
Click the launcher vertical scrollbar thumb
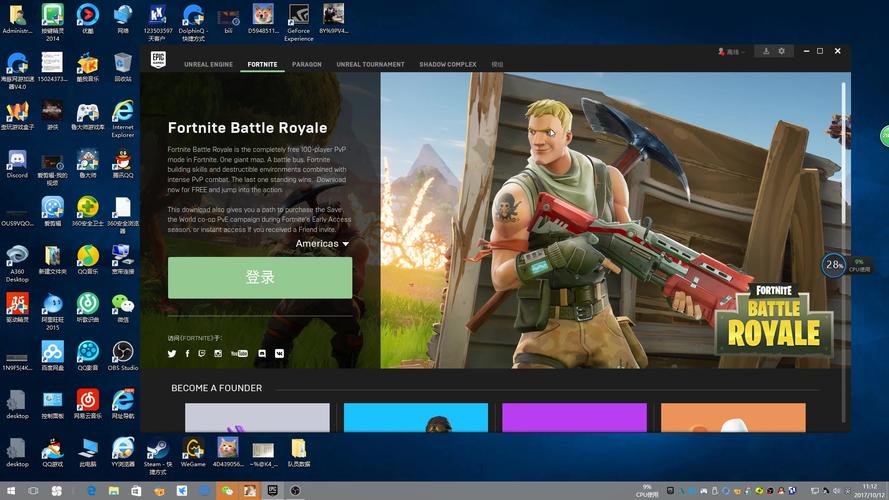844,153
